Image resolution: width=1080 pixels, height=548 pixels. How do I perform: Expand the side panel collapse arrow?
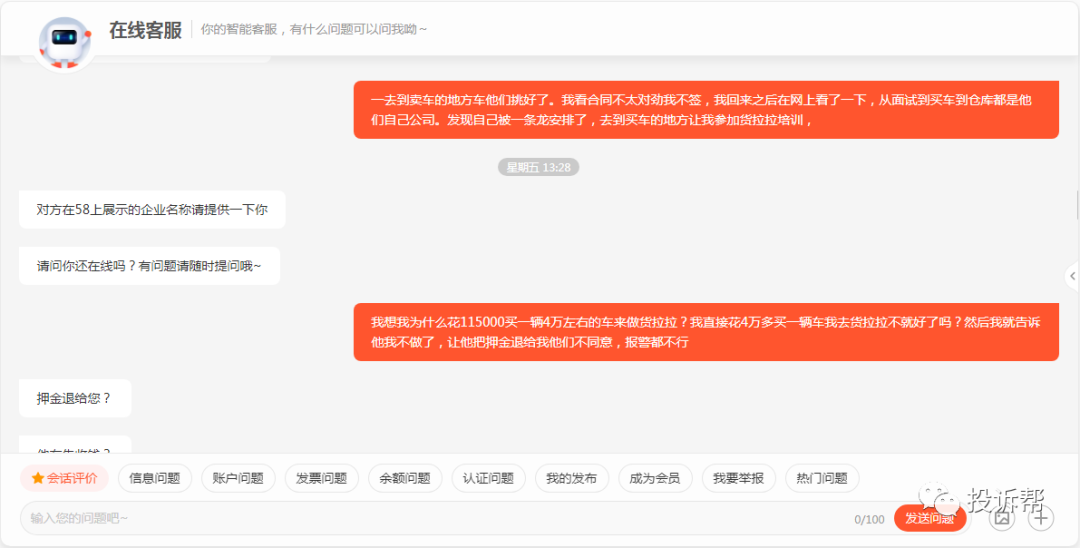[1072, 276]
